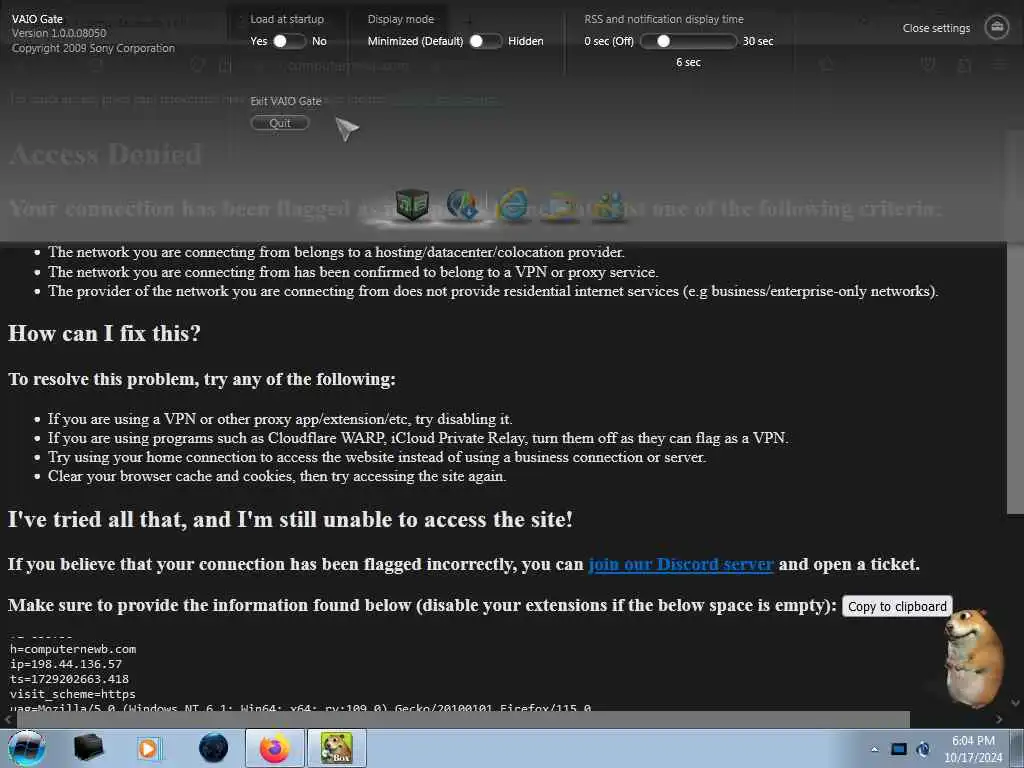Click the horizontal scrollbar of the page
The image size is (1024, 768).
click(462, 719)
